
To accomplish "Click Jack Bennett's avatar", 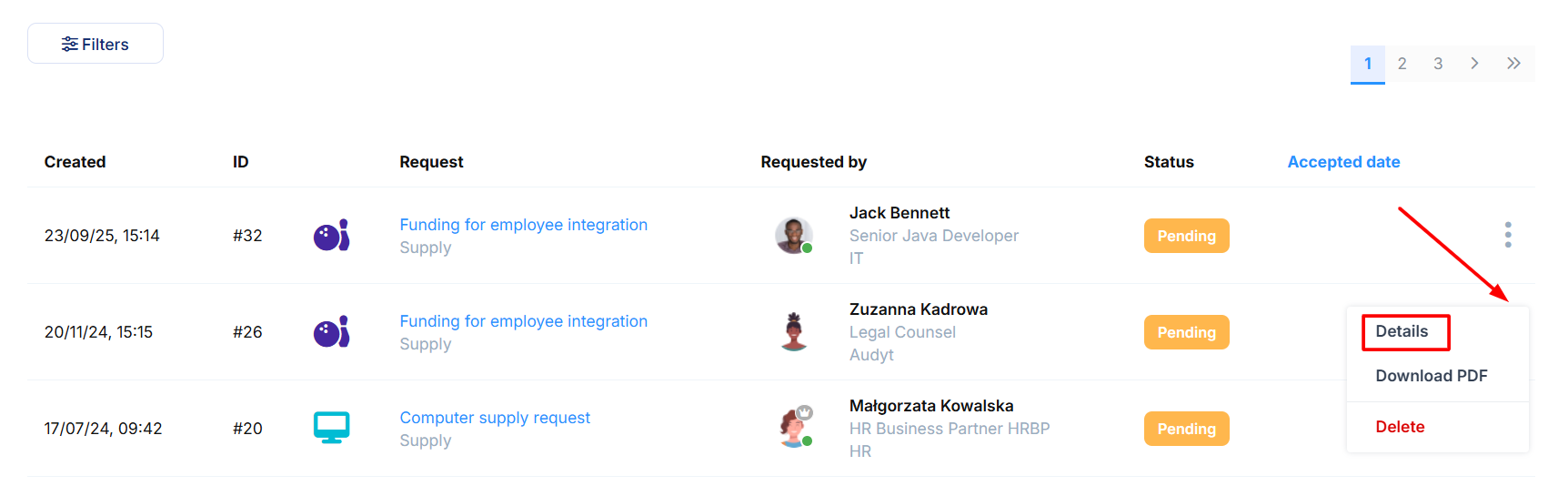I will tap(793, 236).
